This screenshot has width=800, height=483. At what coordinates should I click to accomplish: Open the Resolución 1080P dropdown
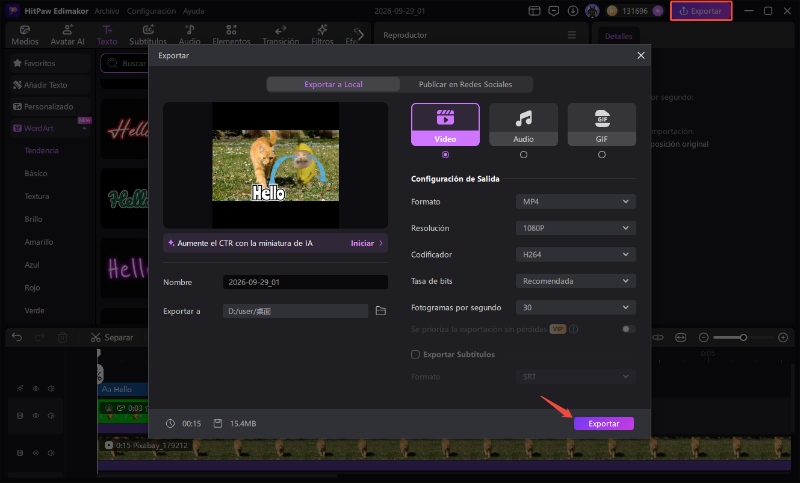coord(576,228)
